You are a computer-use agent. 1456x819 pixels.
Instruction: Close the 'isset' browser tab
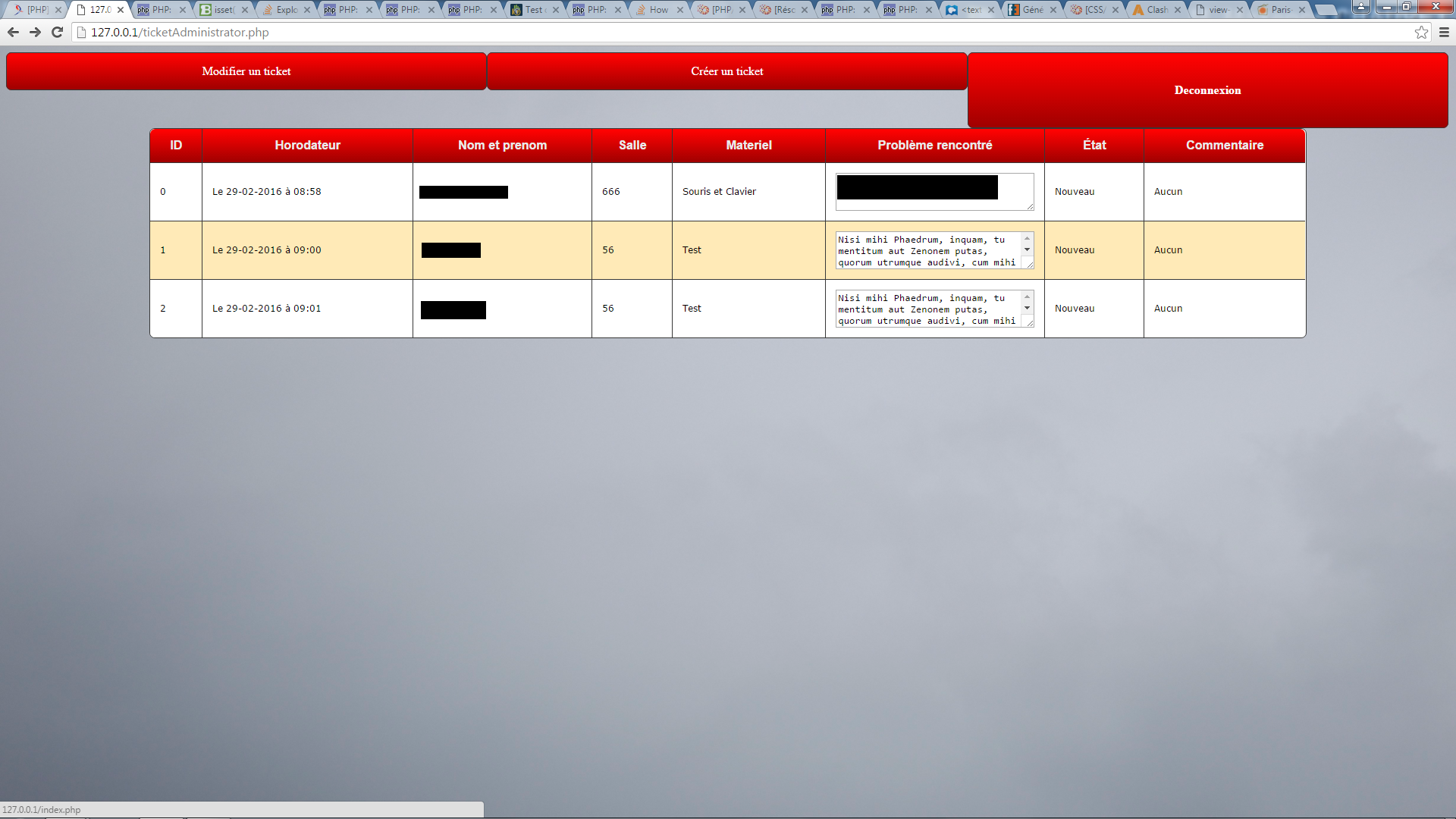[245, 10]
